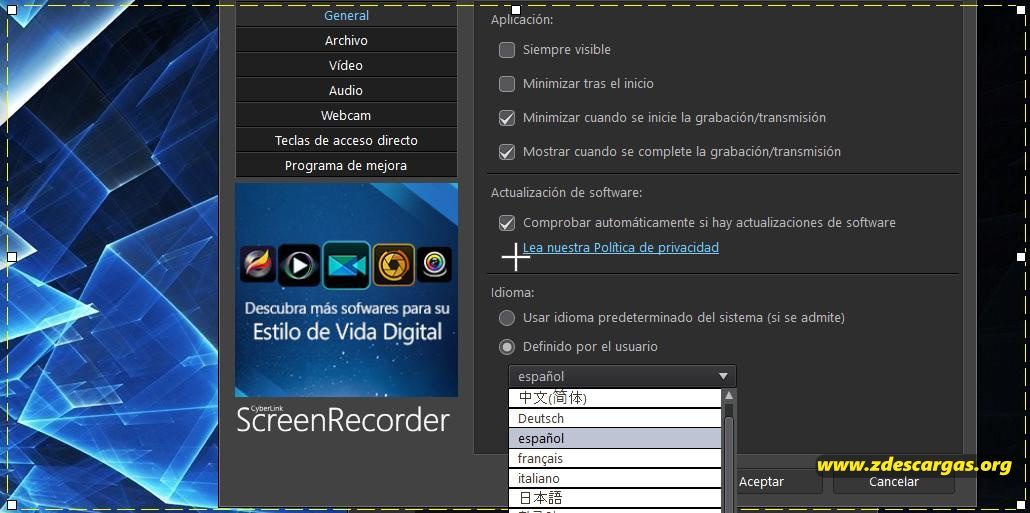Go to the Audio tab
The width and height of the screenshot is (1030, 513).
(346, 91)
